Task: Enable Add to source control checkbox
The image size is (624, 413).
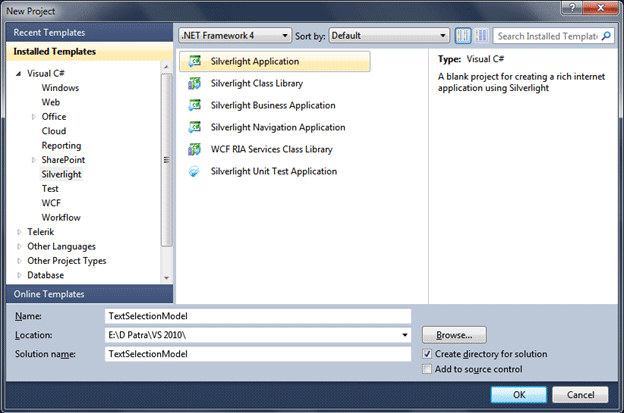Action: point(427,369)
